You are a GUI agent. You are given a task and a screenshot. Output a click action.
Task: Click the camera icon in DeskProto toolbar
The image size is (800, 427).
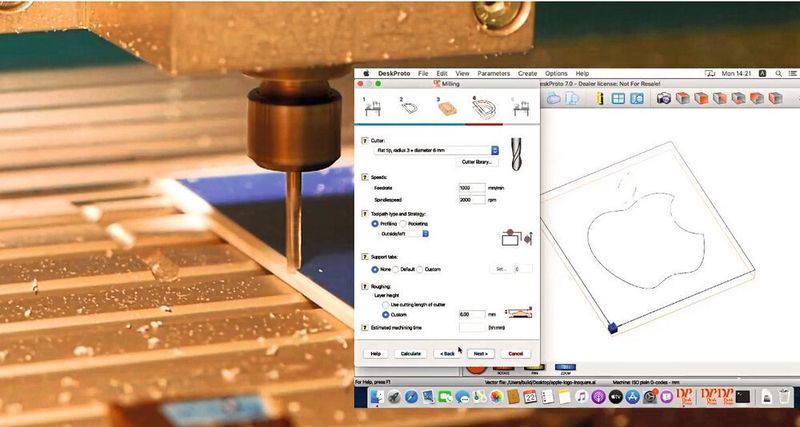coord(664,98)
